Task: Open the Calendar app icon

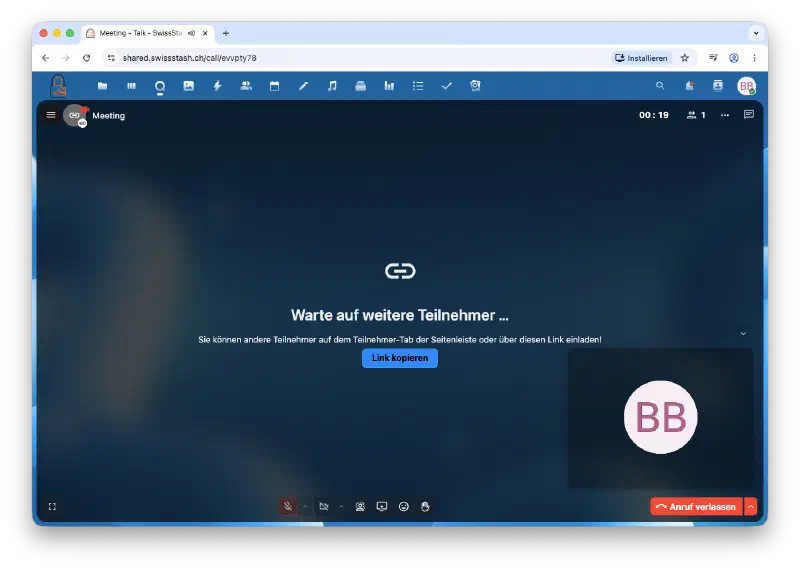Action: (x=274, y=86)
